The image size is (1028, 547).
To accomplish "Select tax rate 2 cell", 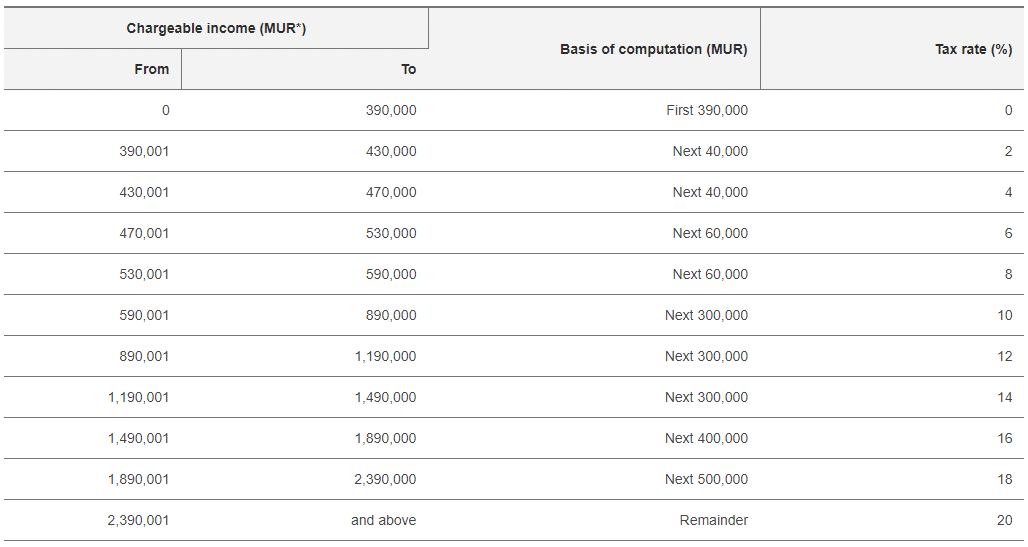I will pyautogui.click(x=892, y=152).
